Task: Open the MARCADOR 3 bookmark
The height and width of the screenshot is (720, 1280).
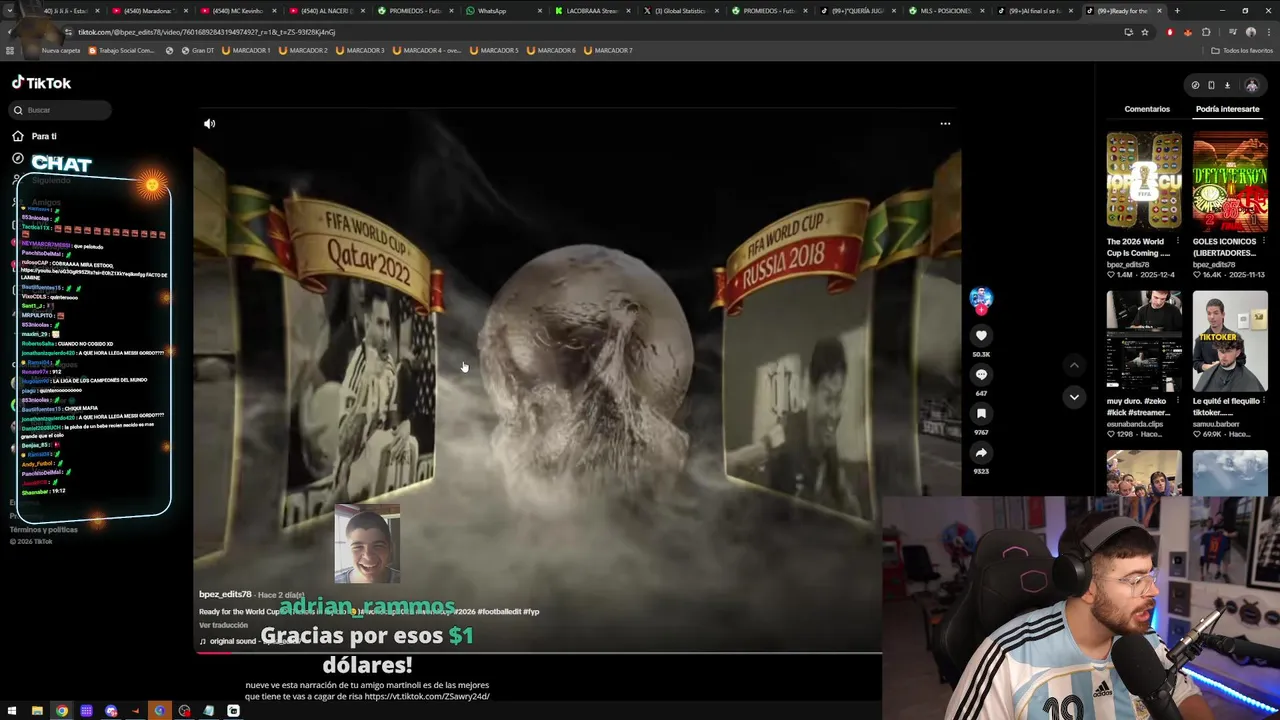Action: tap(361, 50)
